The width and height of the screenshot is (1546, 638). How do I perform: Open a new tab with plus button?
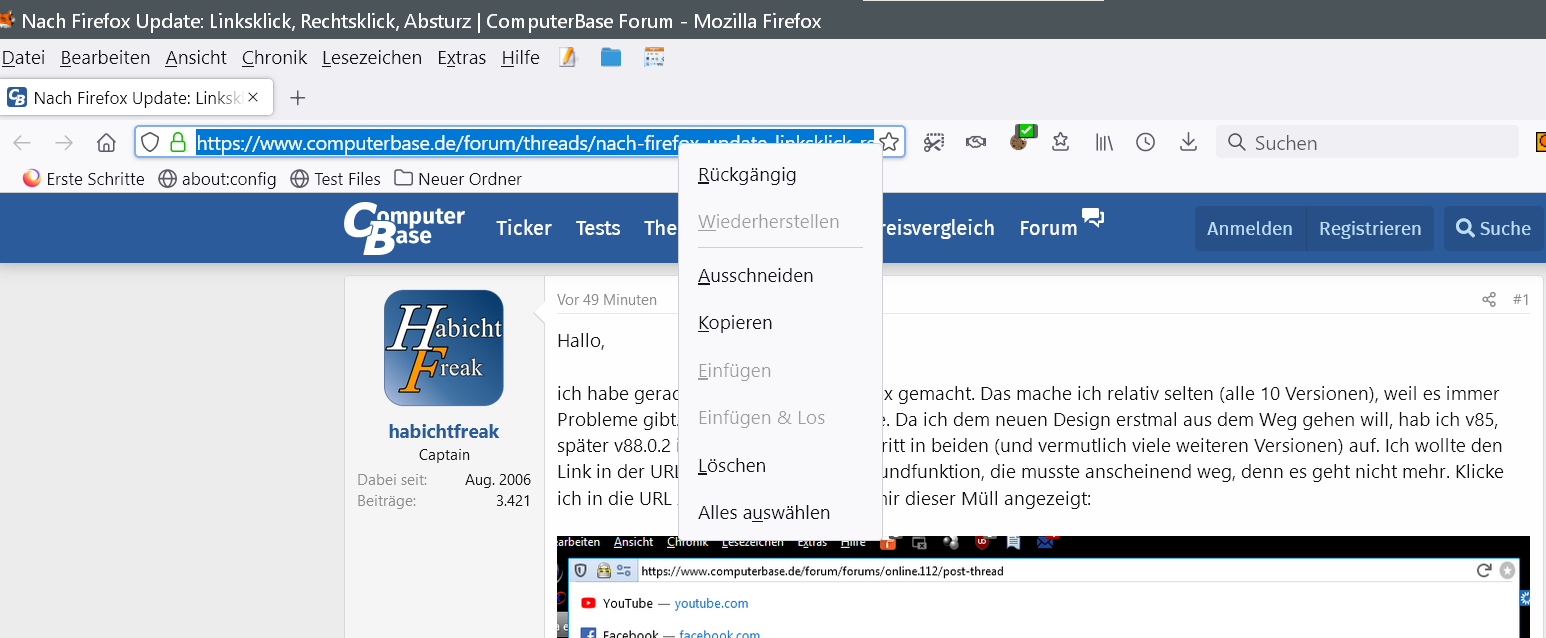click(297, 98)
